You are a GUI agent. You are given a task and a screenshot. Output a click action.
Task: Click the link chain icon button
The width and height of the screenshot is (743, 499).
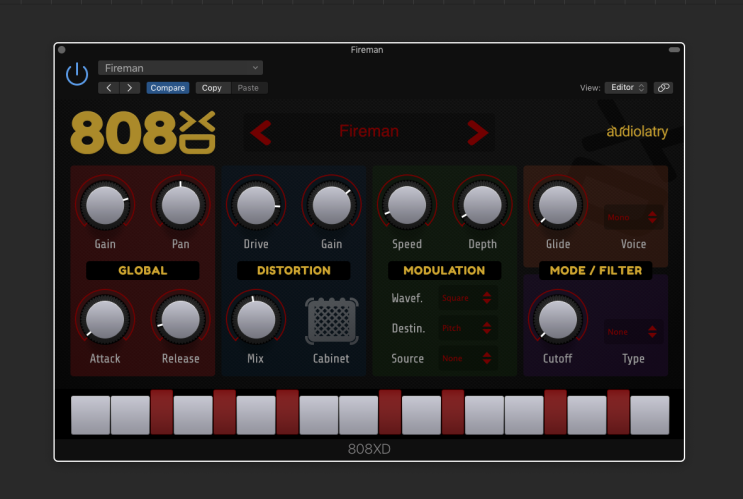[663, 87]
